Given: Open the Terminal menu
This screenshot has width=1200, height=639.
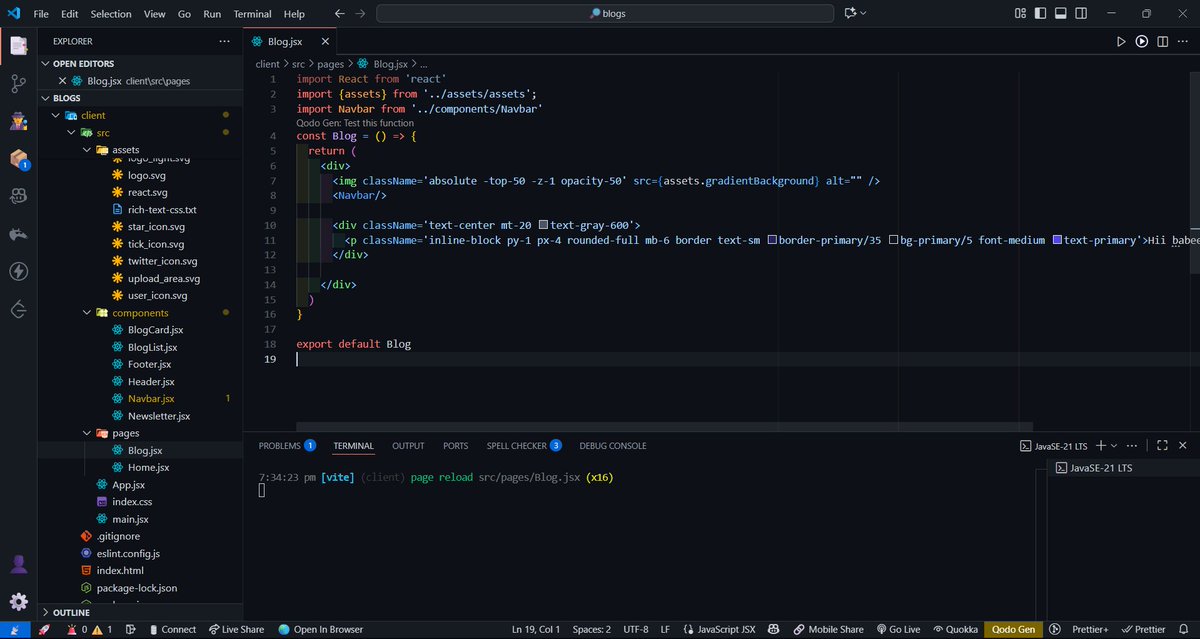Looking at the screenshot, I should (x=252, y=14).
